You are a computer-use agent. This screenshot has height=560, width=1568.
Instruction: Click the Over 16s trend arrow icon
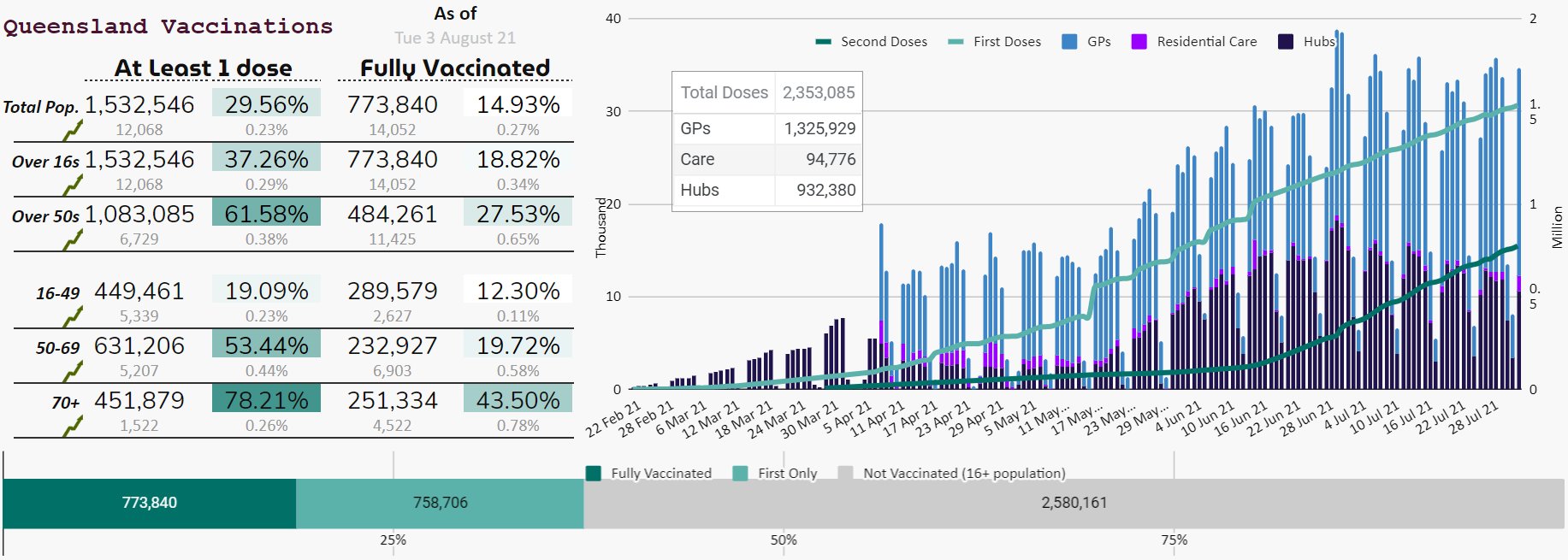click(x=74, y=185)
